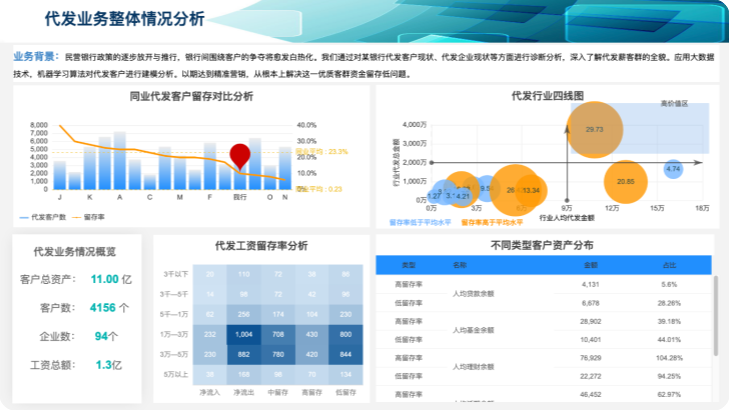The width and height of the screenshot is (729, 410).
Task: Click the 企业数 value 94个
Action: 106,336
